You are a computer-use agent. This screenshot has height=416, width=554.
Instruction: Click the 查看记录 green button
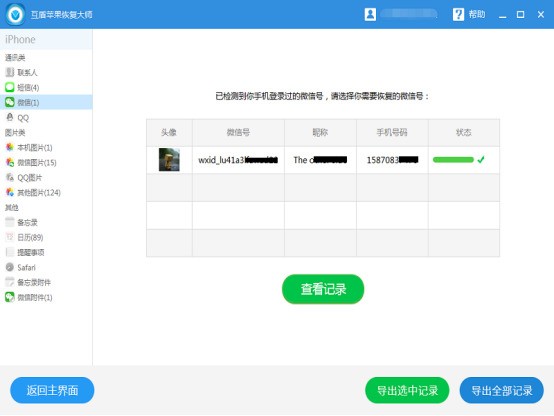323,289
